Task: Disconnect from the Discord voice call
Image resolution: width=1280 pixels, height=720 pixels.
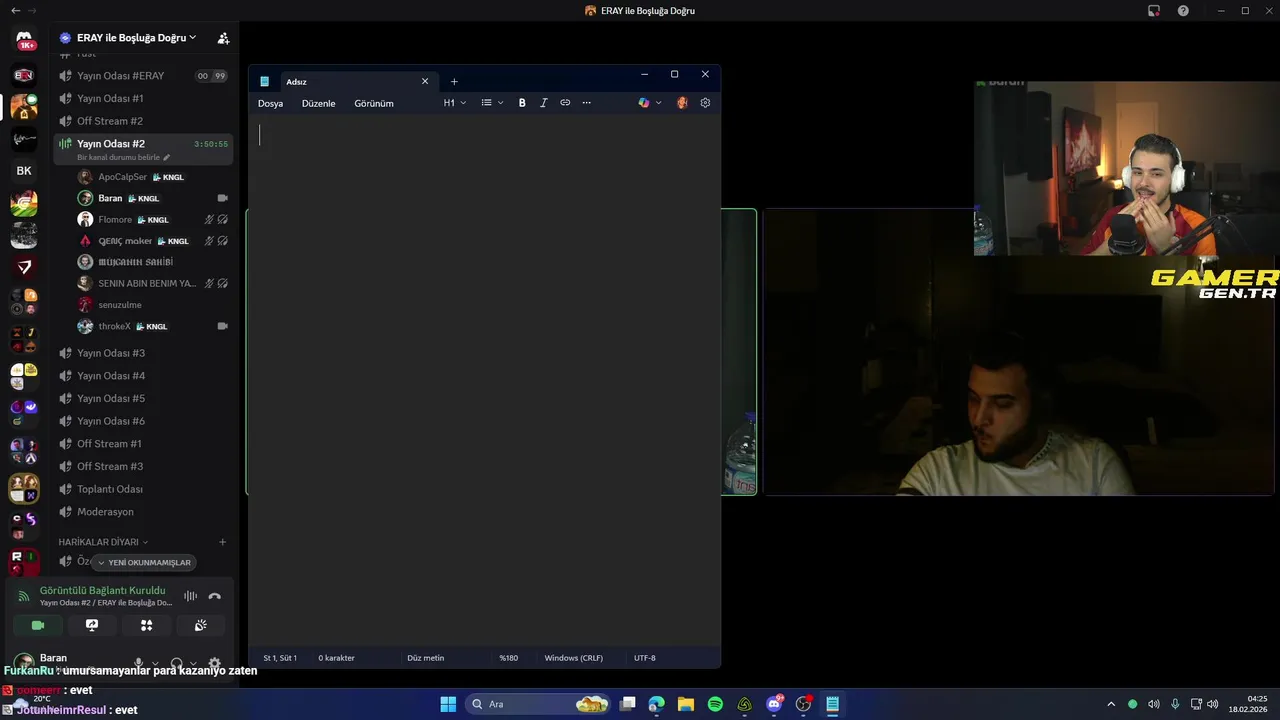Action: (214, 596)
